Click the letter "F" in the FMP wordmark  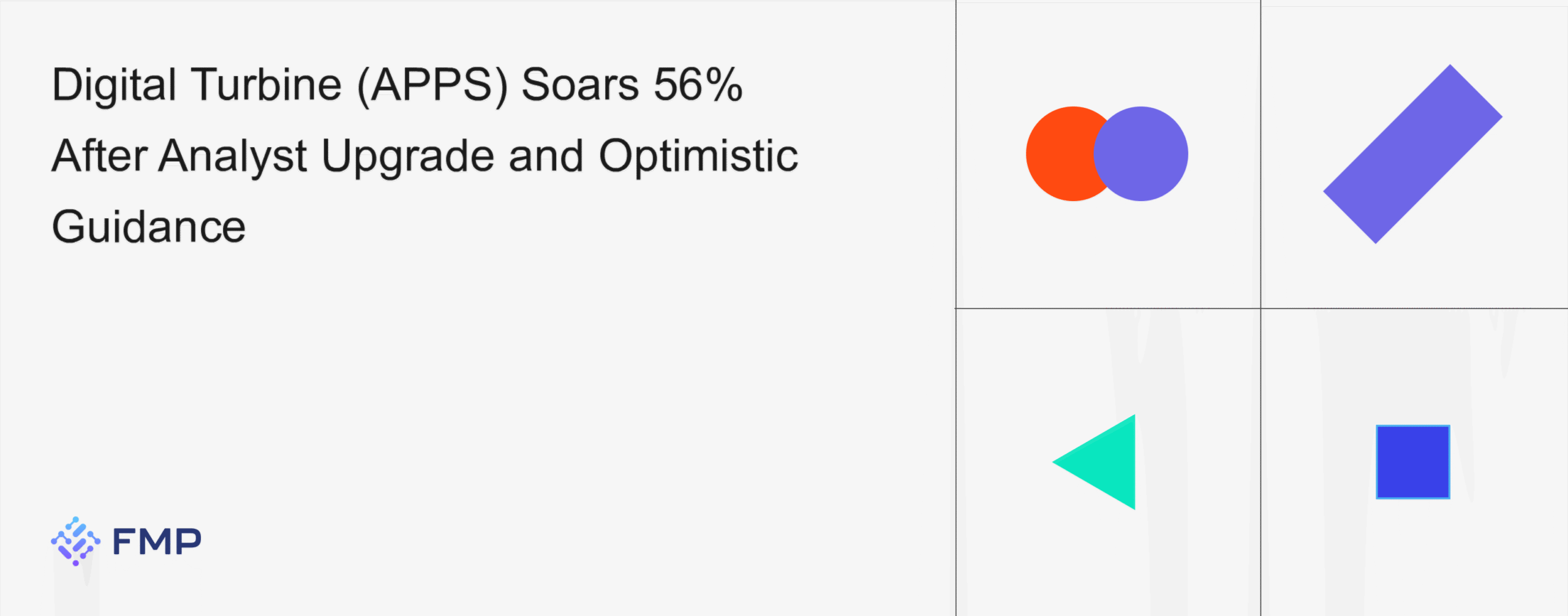click(x=123, y=542)
